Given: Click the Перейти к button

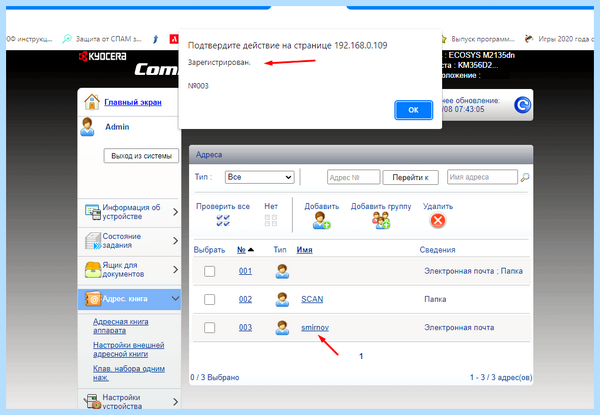Looking at the screenshot, I should (410, 177).
